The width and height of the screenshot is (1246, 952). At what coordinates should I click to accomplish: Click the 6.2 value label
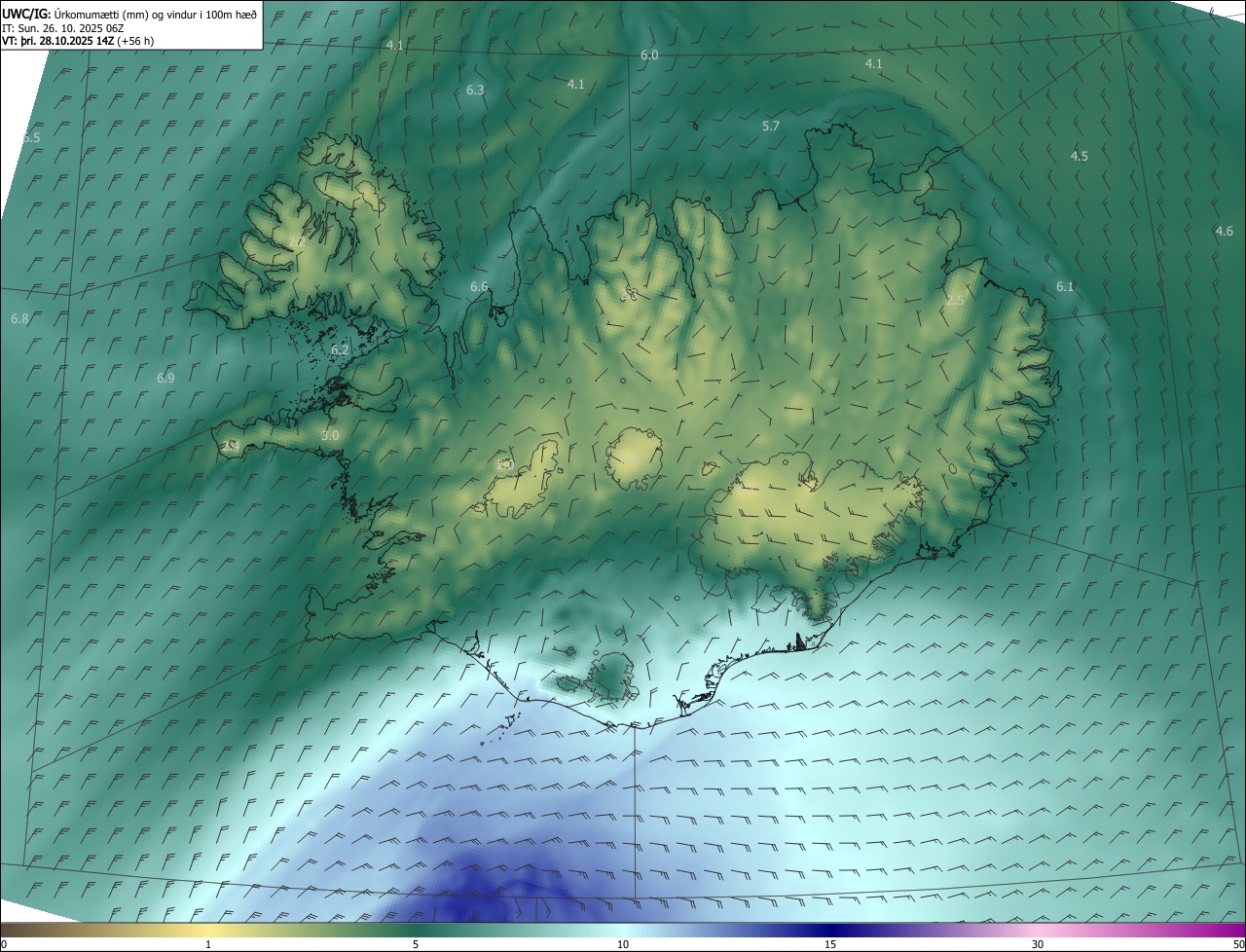point(340,349)
